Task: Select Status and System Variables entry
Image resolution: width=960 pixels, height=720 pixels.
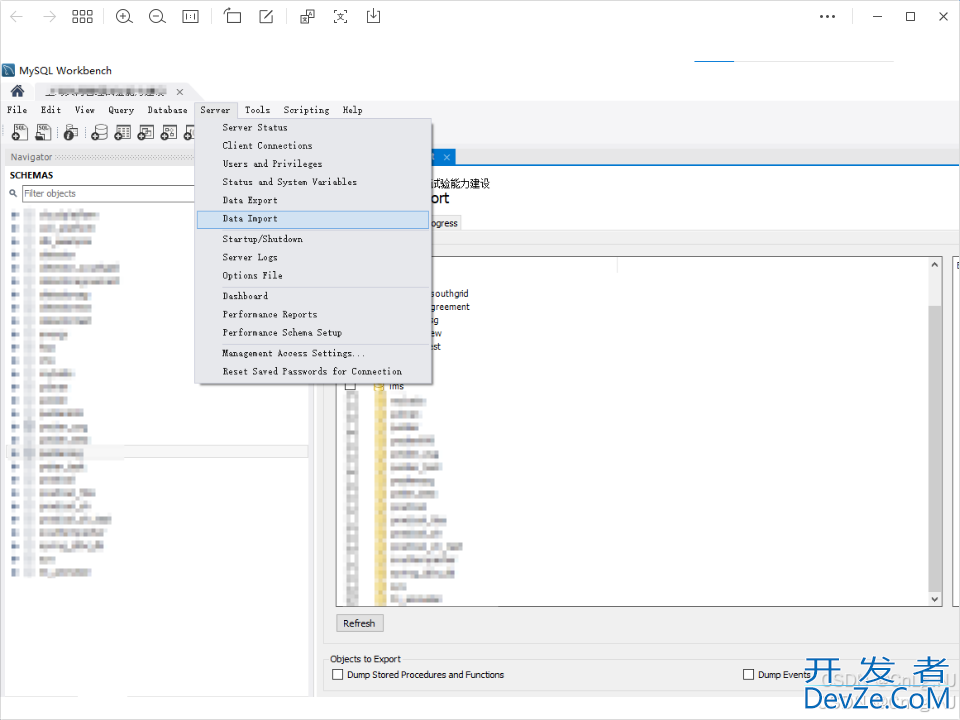Action: coord(313,182)
